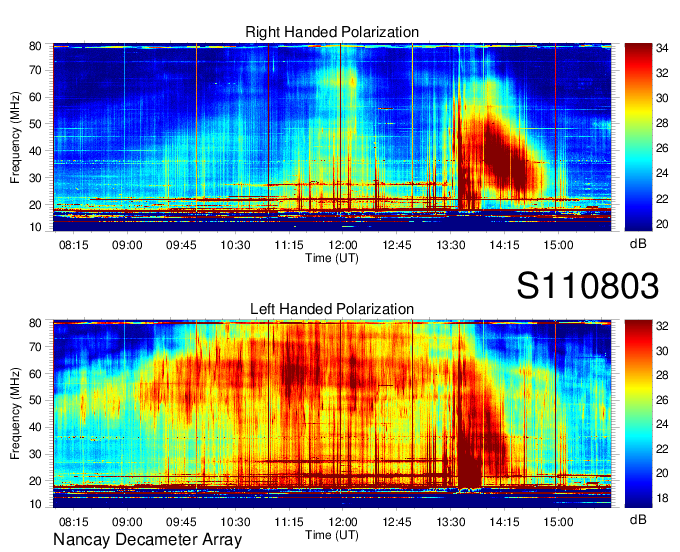
Task: Click the 15:00 time tick on the Right Handed plot
Action: pos(559,245)
